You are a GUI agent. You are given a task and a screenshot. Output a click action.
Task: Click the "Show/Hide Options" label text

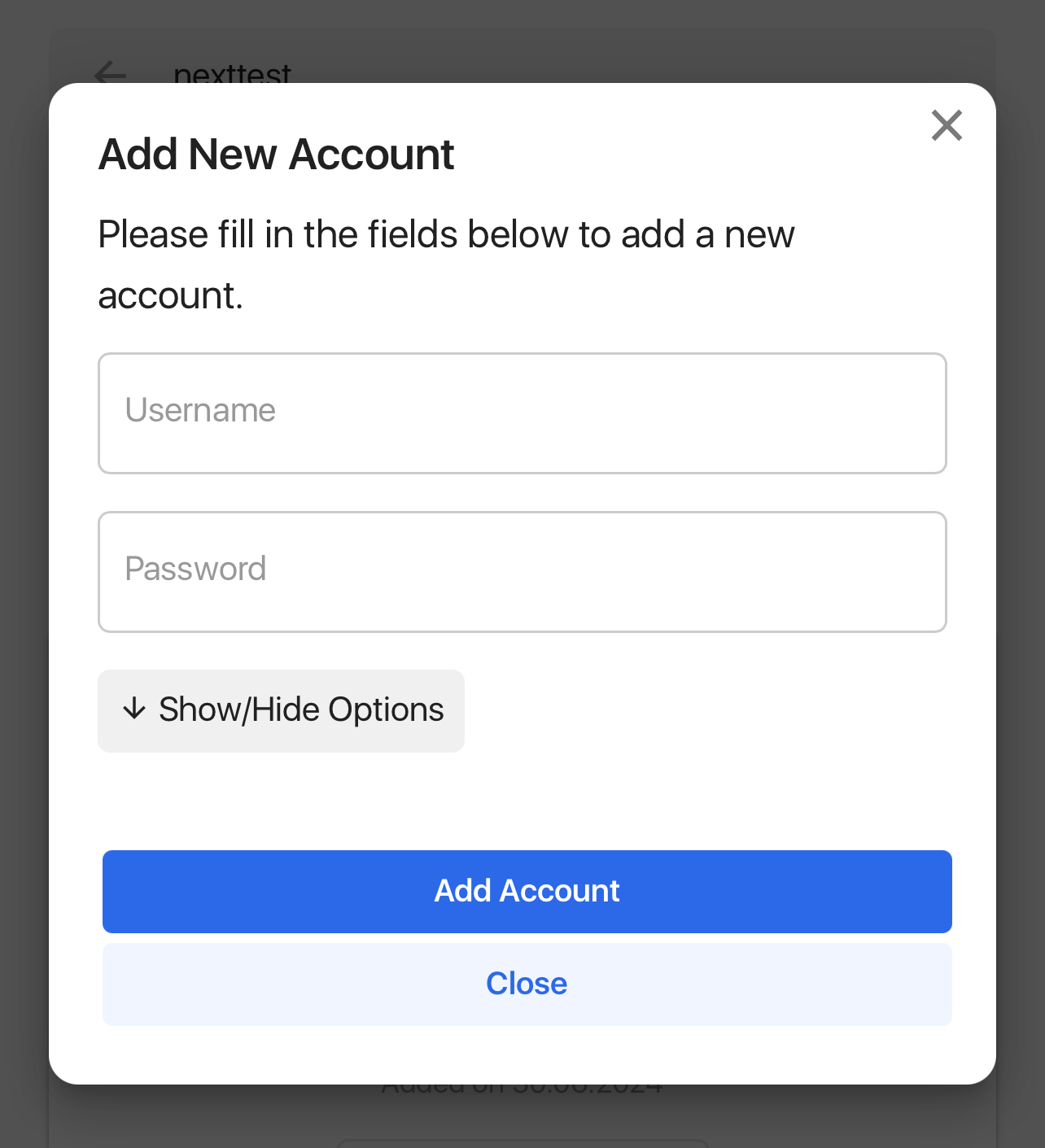point(301,710)
